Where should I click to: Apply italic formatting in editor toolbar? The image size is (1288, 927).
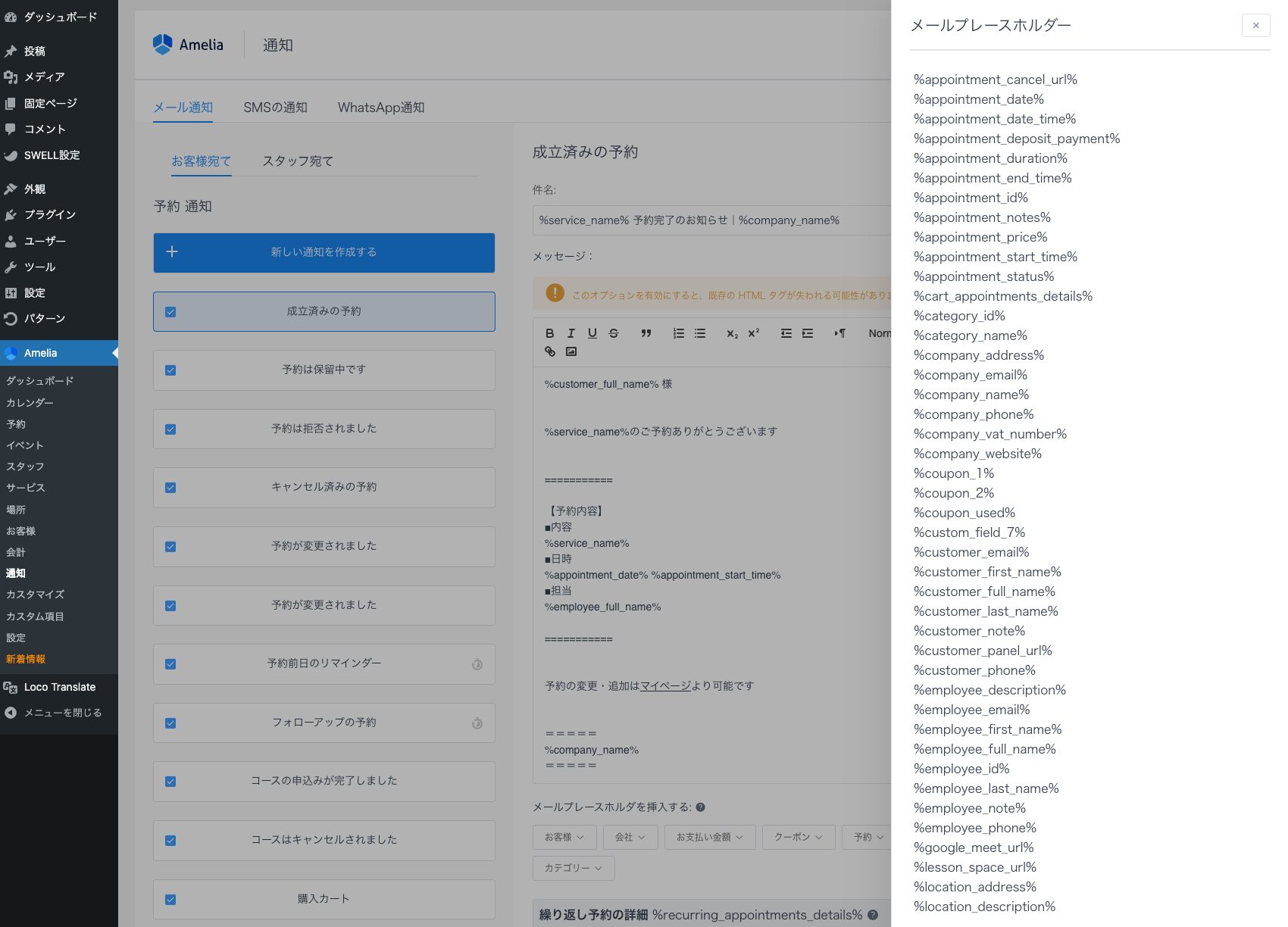pos(571,333)
